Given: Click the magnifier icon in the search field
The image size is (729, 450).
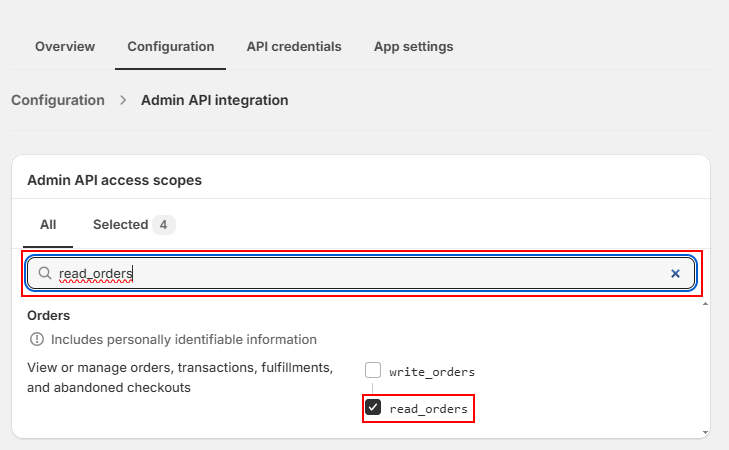Looking at the screenshot, I should 45,273.
